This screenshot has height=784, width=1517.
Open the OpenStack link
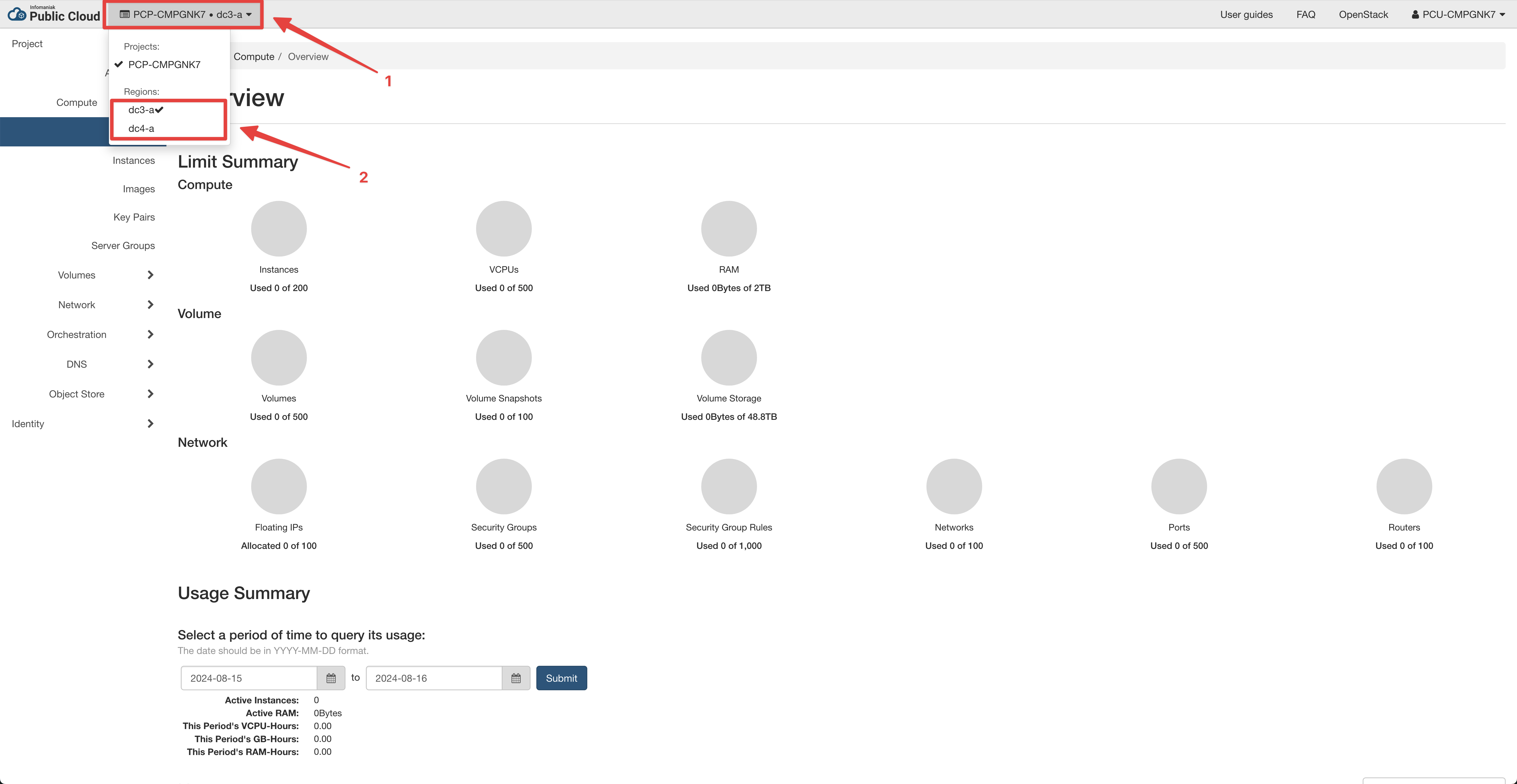1363,14
